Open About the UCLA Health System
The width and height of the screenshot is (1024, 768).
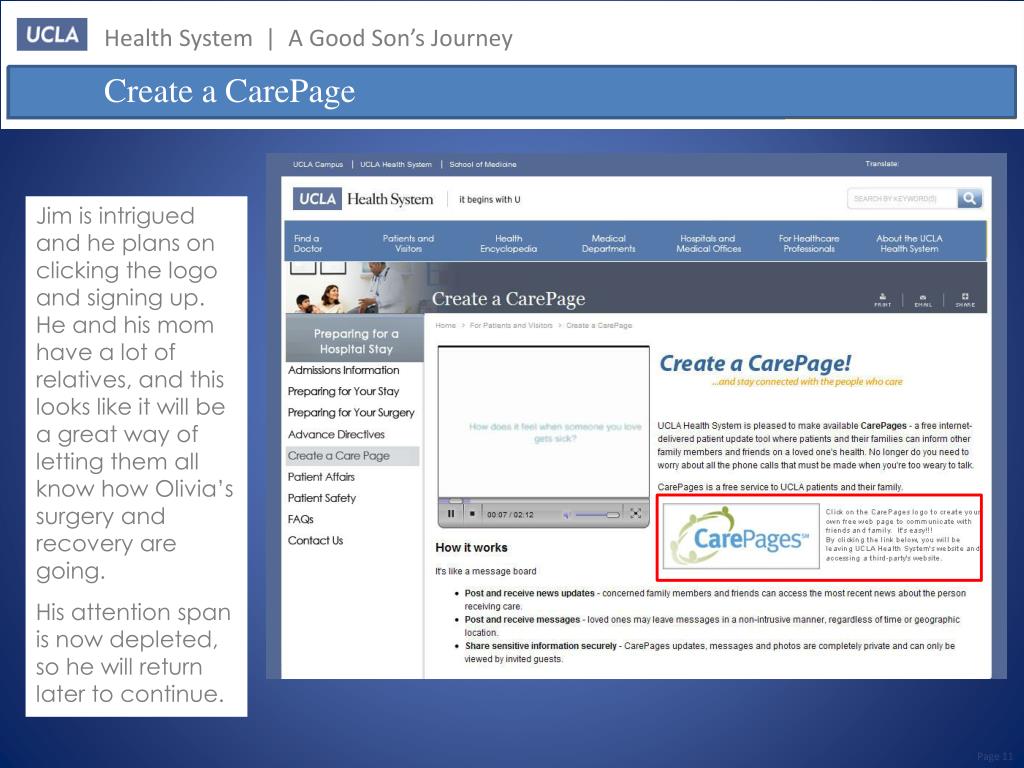tap(909, 244)
